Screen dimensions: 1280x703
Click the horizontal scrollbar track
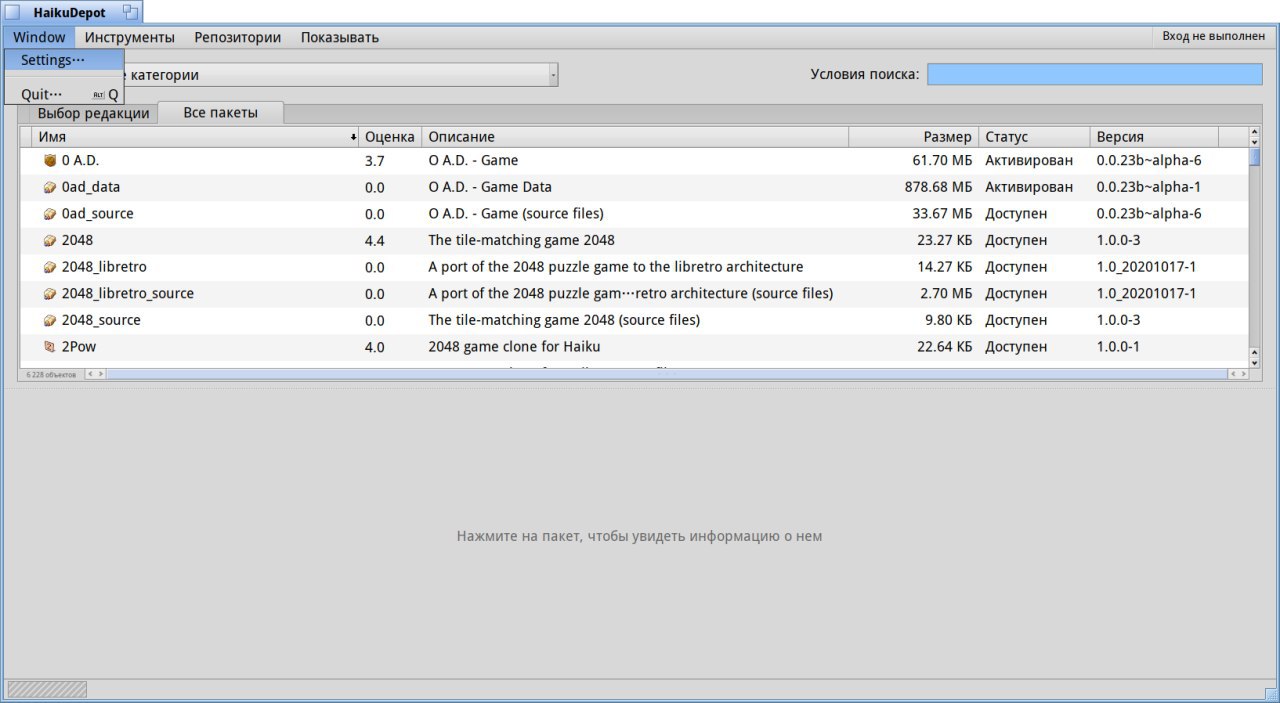667,374
